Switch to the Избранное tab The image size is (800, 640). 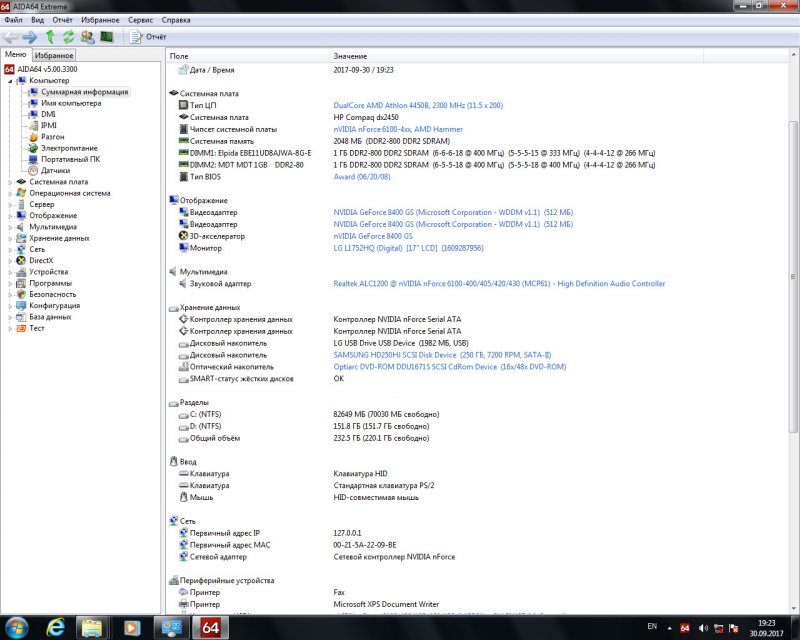[54, 55]
